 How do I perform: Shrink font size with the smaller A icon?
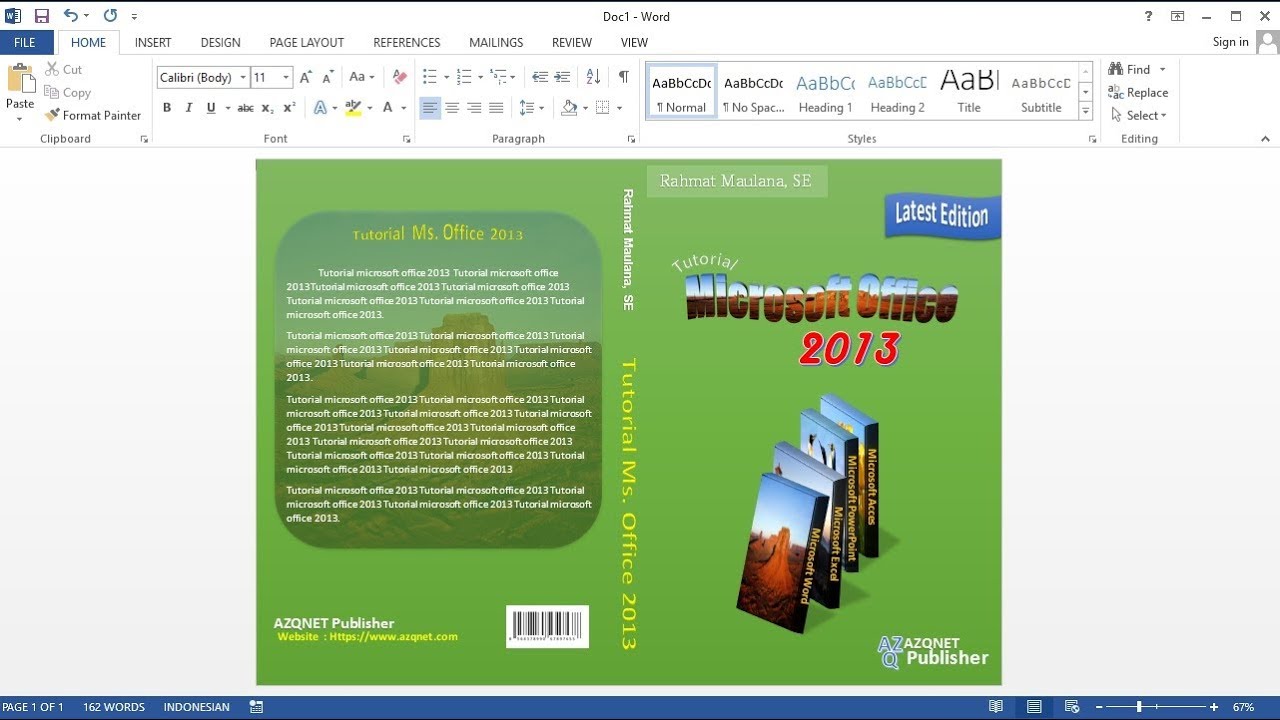[328, 77]
